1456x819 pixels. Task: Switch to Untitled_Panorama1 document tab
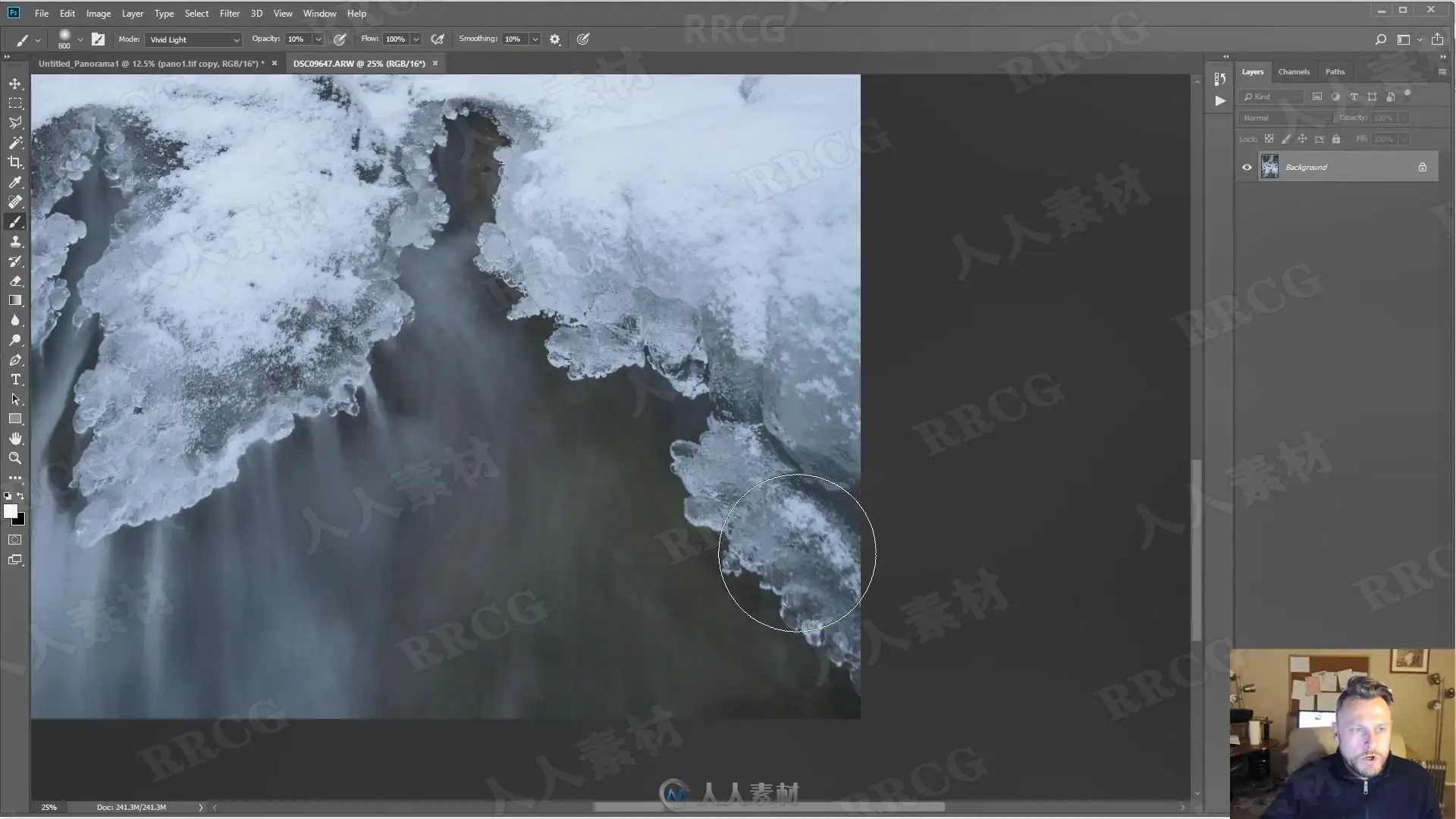pyautogui.click(x=151, y=64)
